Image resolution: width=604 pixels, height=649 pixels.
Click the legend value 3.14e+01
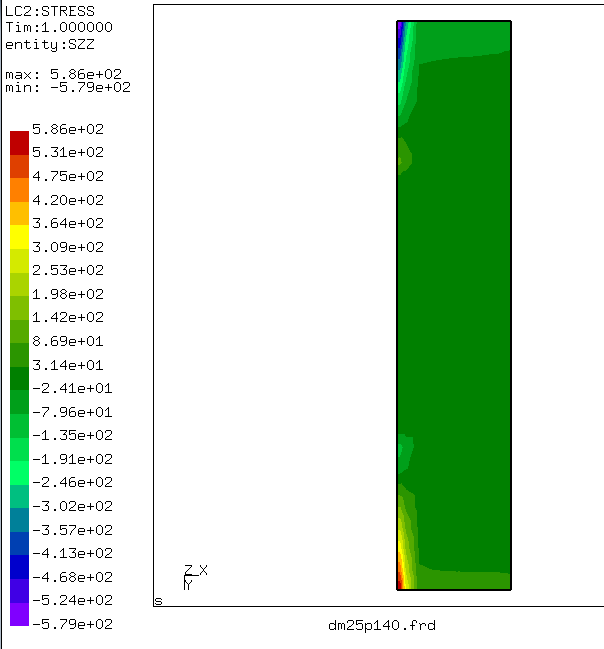pos(68,365)
